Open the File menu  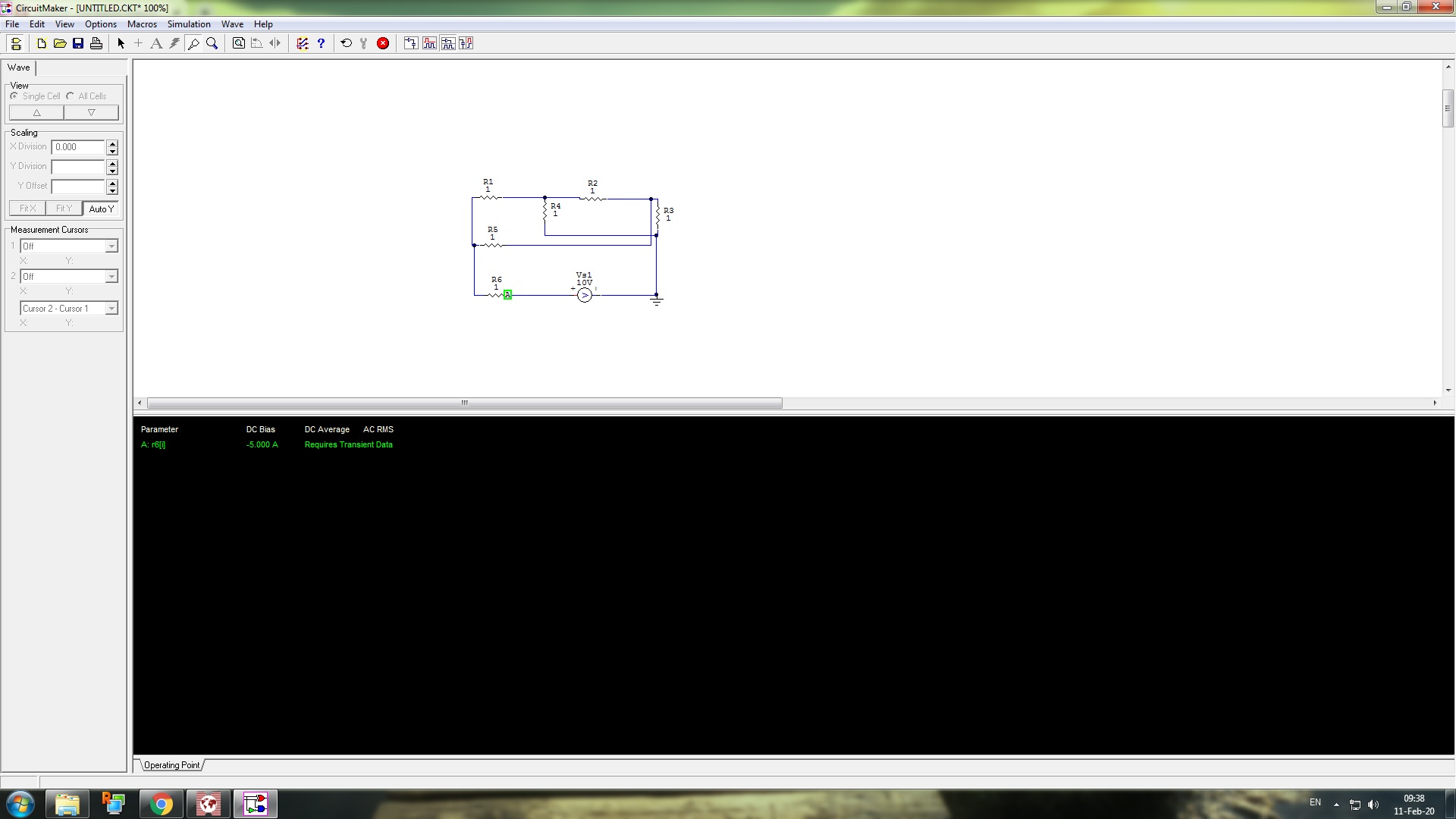click(12, 24)
